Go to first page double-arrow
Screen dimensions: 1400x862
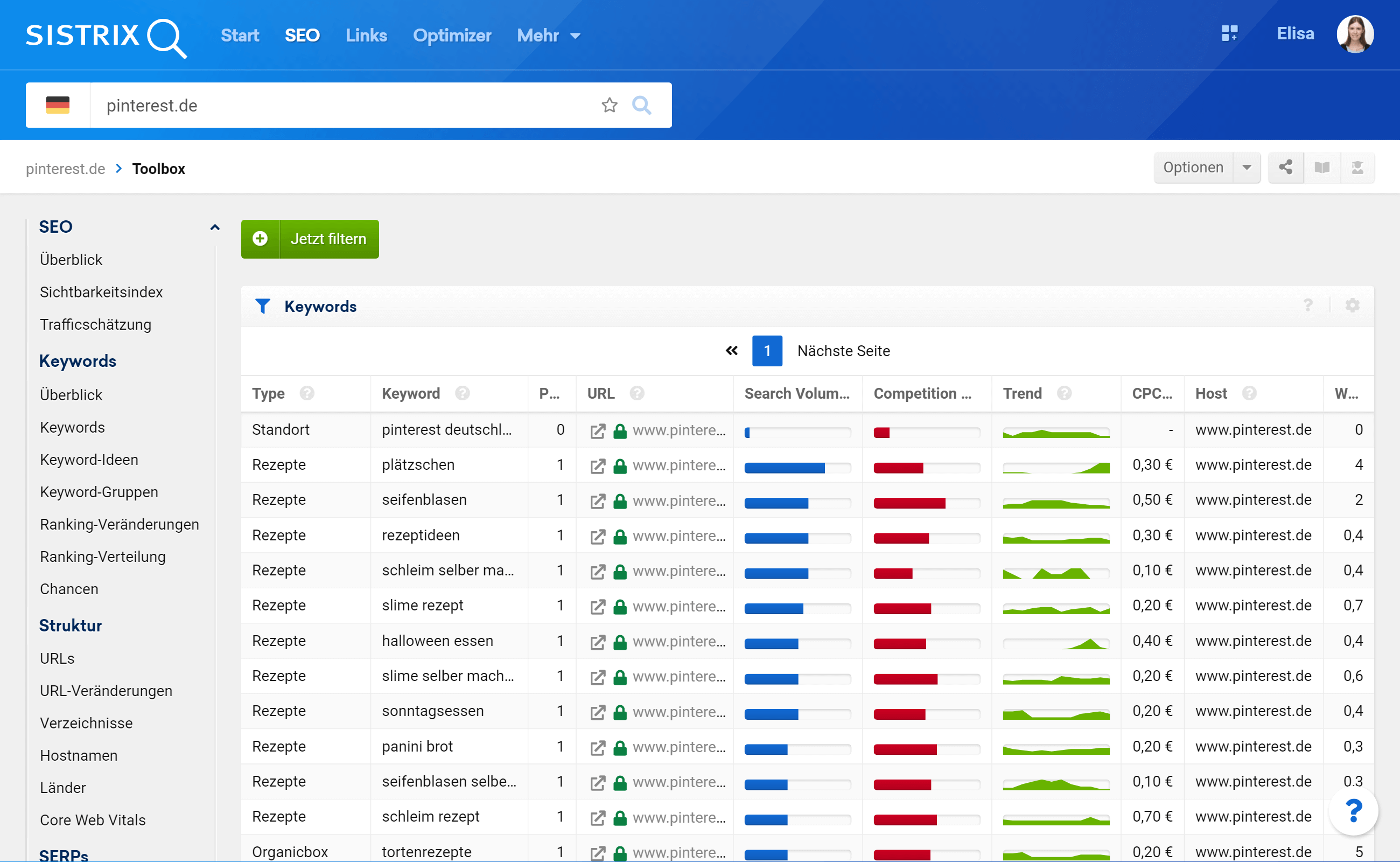[x=732, y=351]
